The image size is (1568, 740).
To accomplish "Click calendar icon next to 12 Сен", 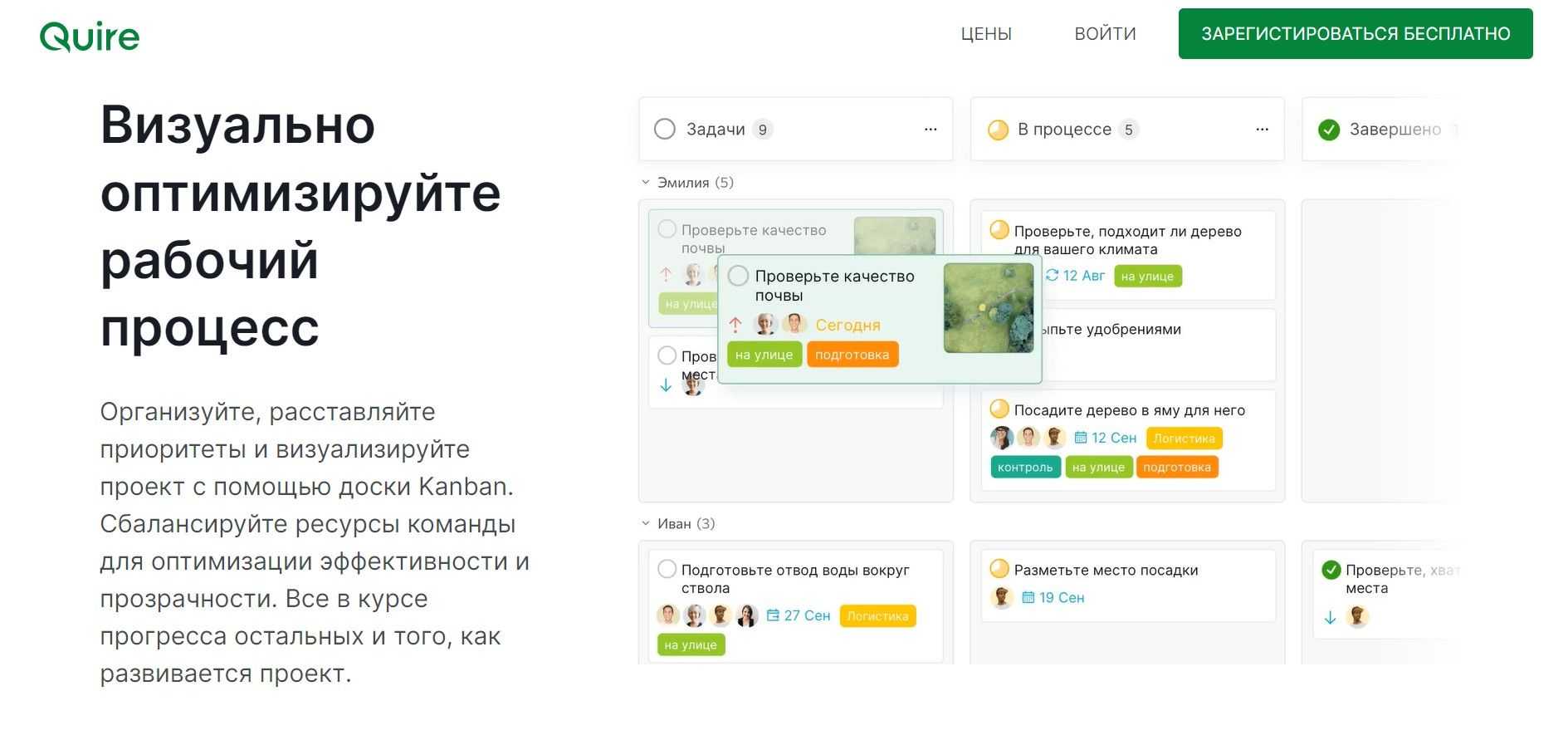I will pyautogui.click(x=1080, y=438).
